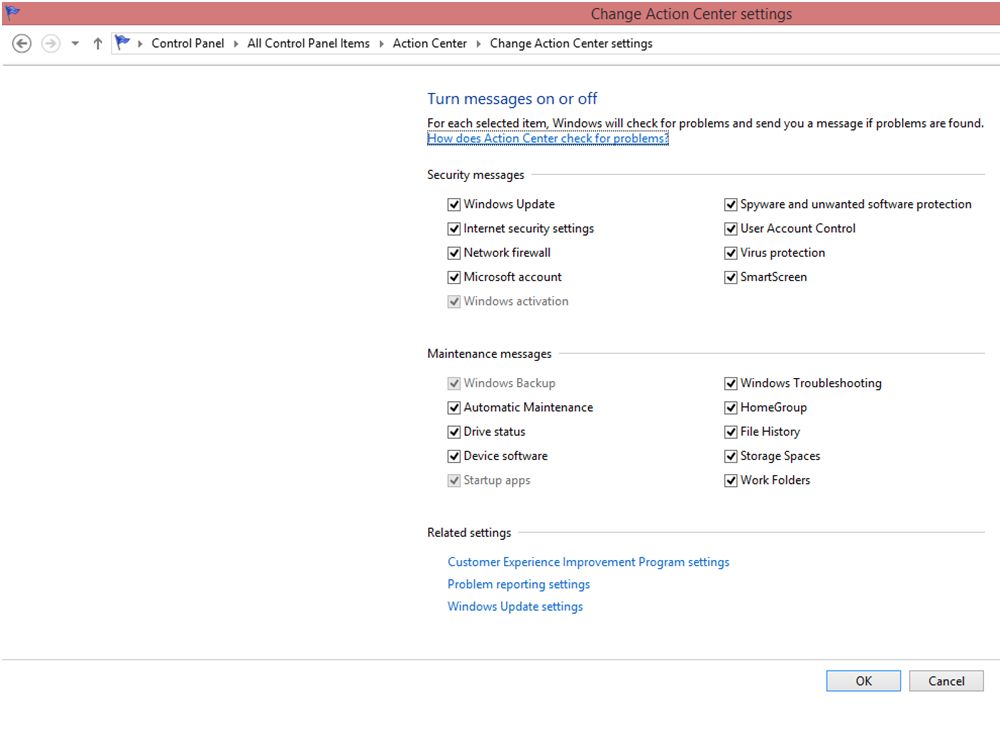Select All Control Panel Items in the breadcrumb

point(308,43)
